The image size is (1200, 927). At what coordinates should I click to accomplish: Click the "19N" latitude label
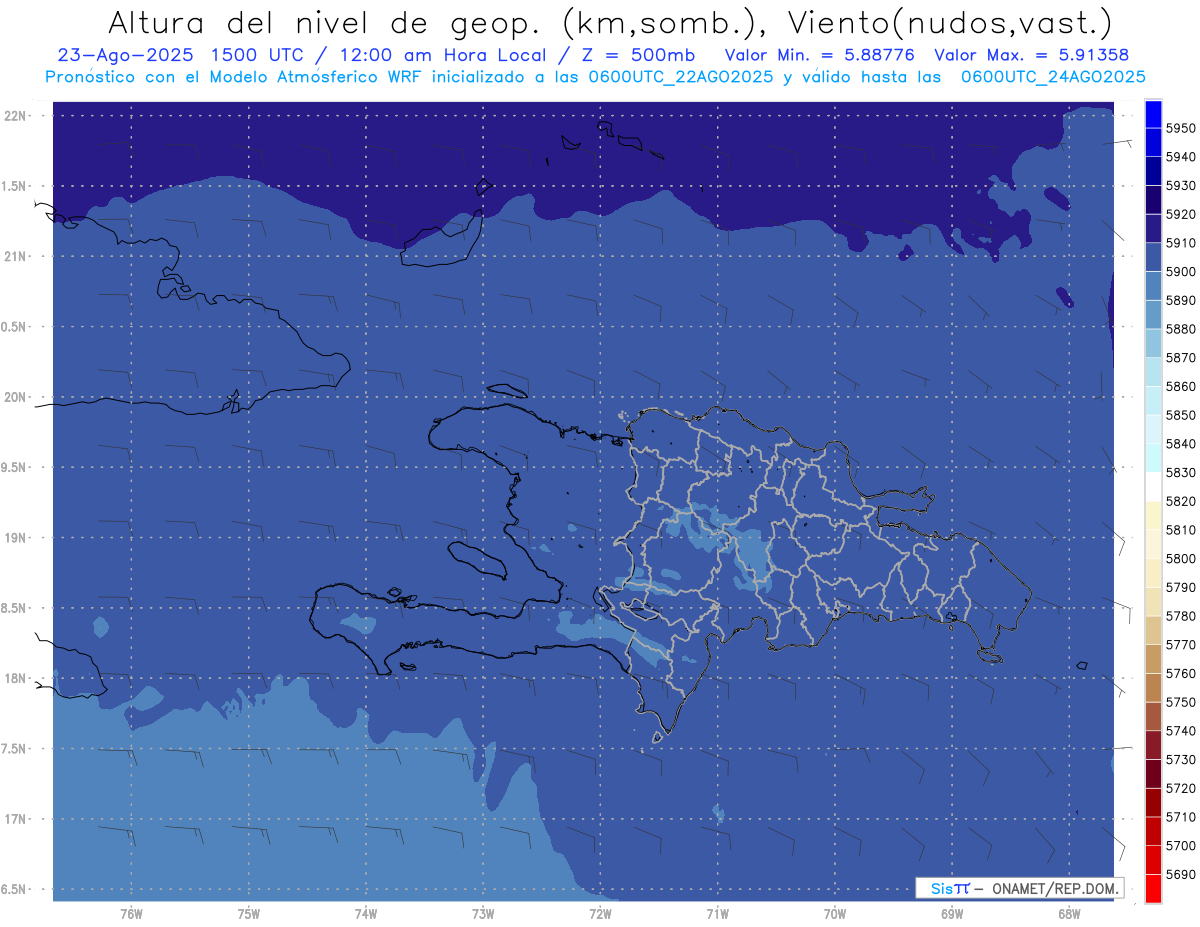(17, 537)
